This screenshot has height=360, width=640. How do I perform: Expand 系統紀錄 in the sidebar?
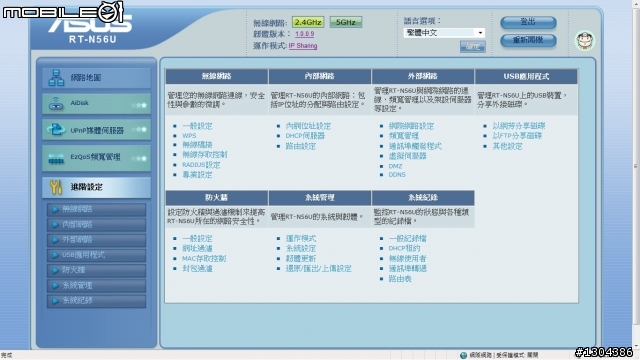click(x=96, y=301)
